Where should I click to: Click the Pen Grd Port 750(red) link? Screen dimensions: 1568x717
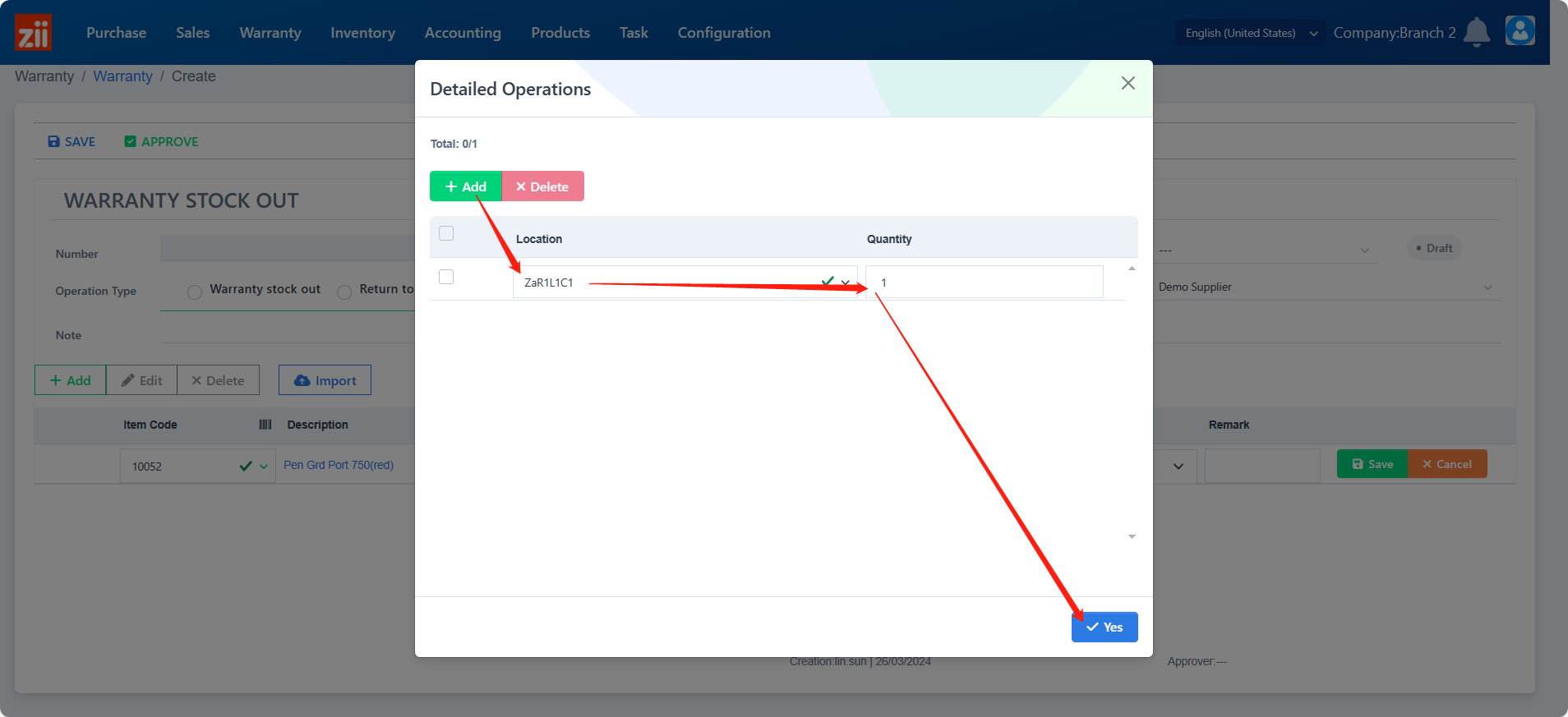339,465
